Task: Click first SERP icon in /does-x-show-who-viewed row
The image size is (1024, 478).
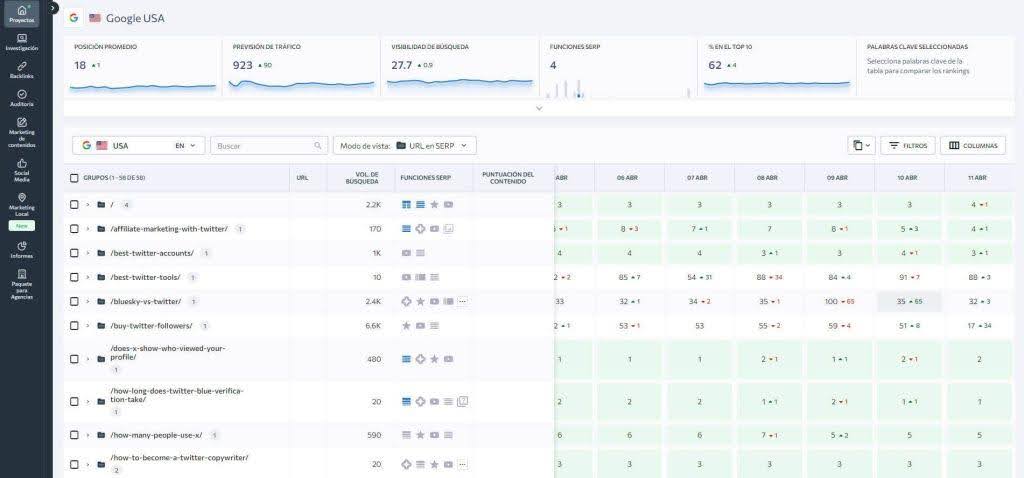Action: click(406, 359)
